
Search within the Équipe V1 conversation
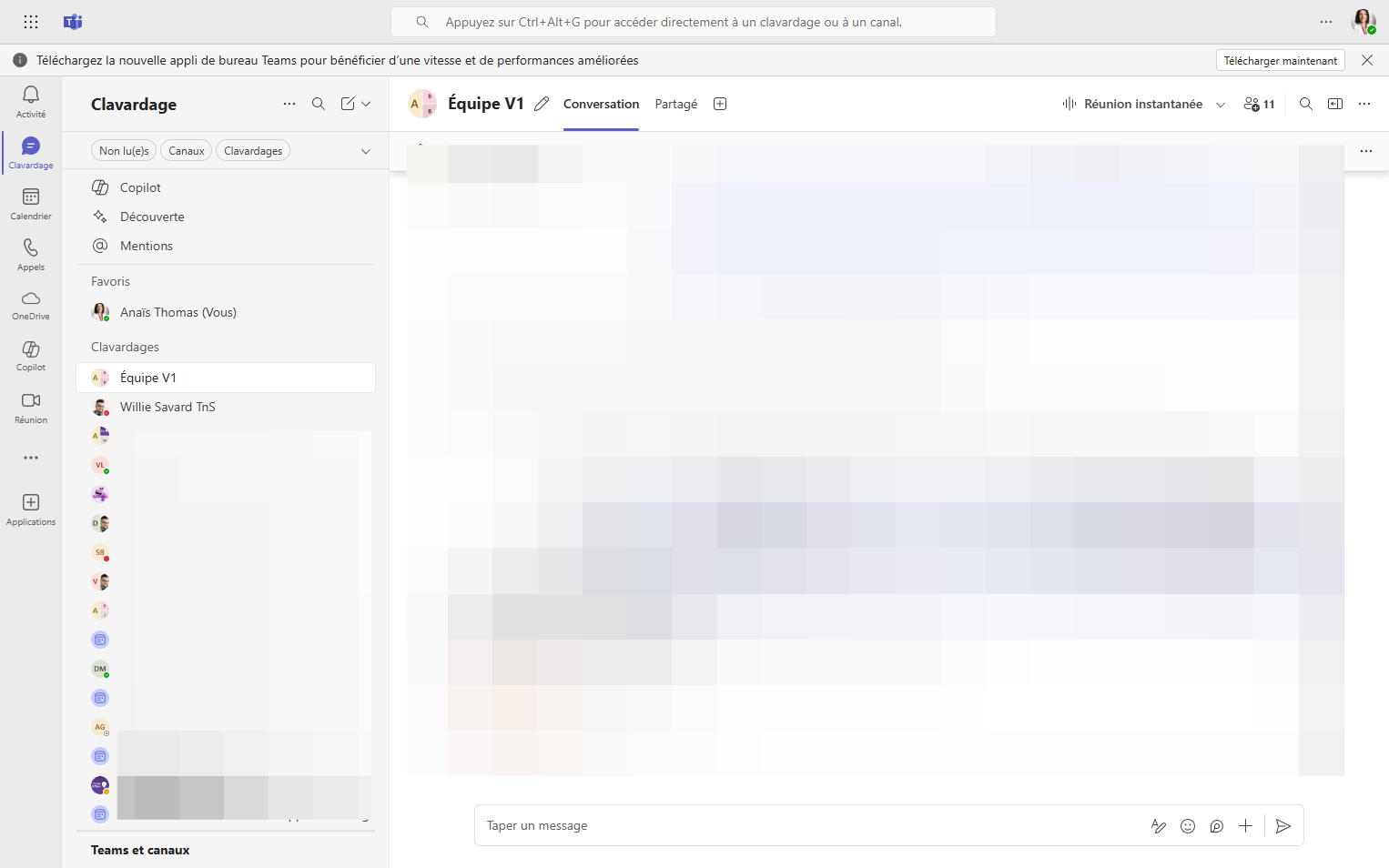(x=1306, y=104)
